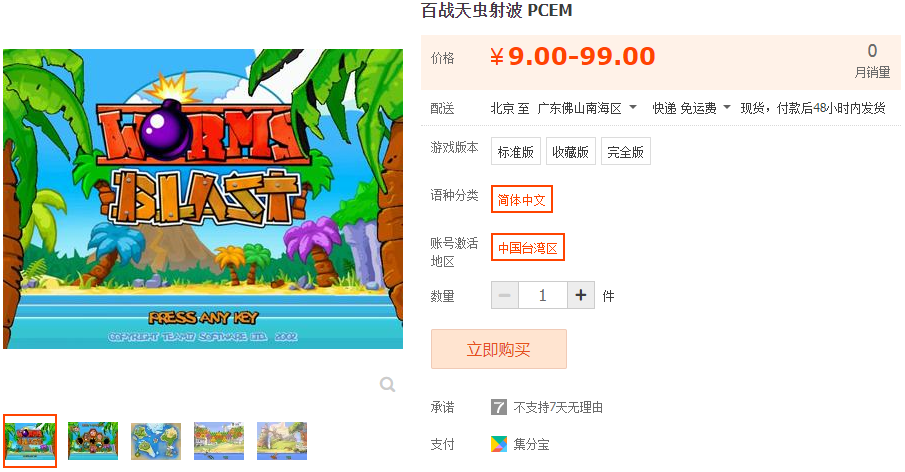
Task: Select the first Worms Blast title thumbnail
Action: coord(30,440)
